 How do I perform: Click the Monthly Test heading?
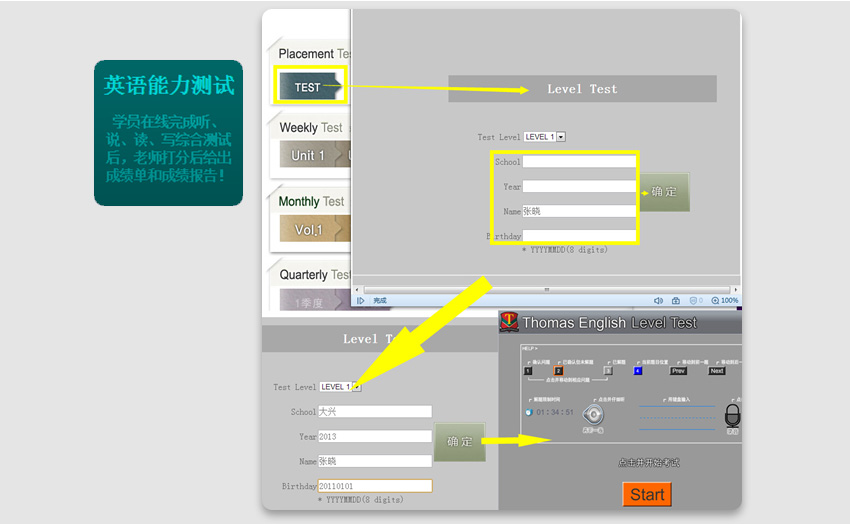click(x=311, y=202)
